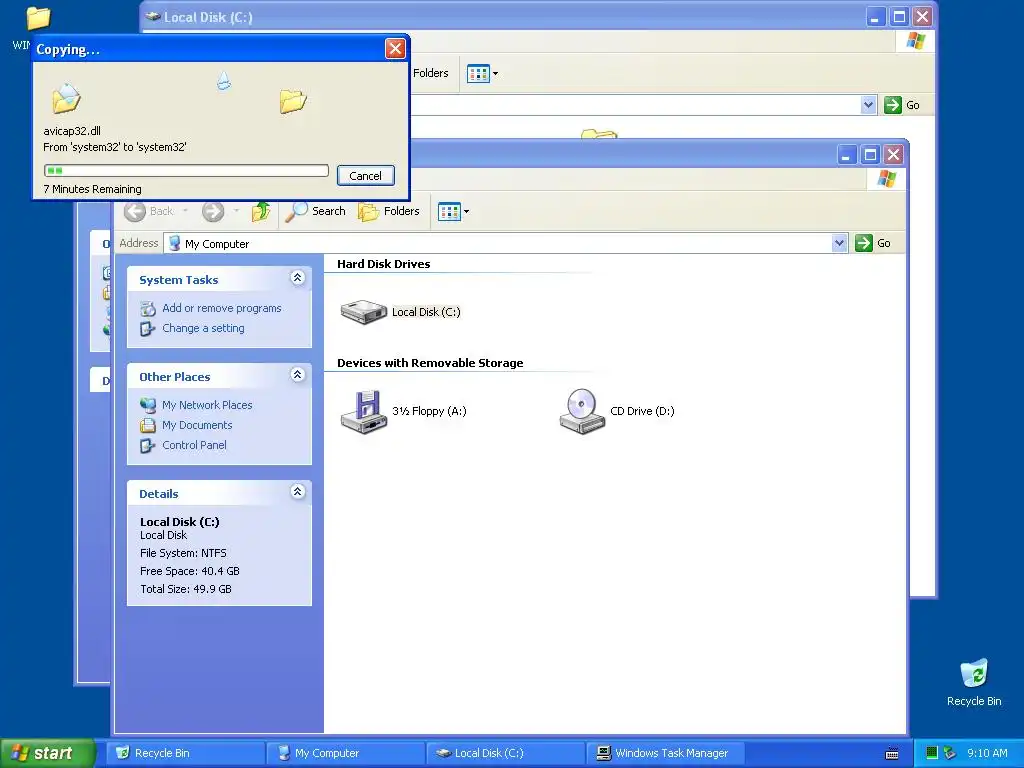Select the desktop folder icon at top-left

(x=37, y=18)
